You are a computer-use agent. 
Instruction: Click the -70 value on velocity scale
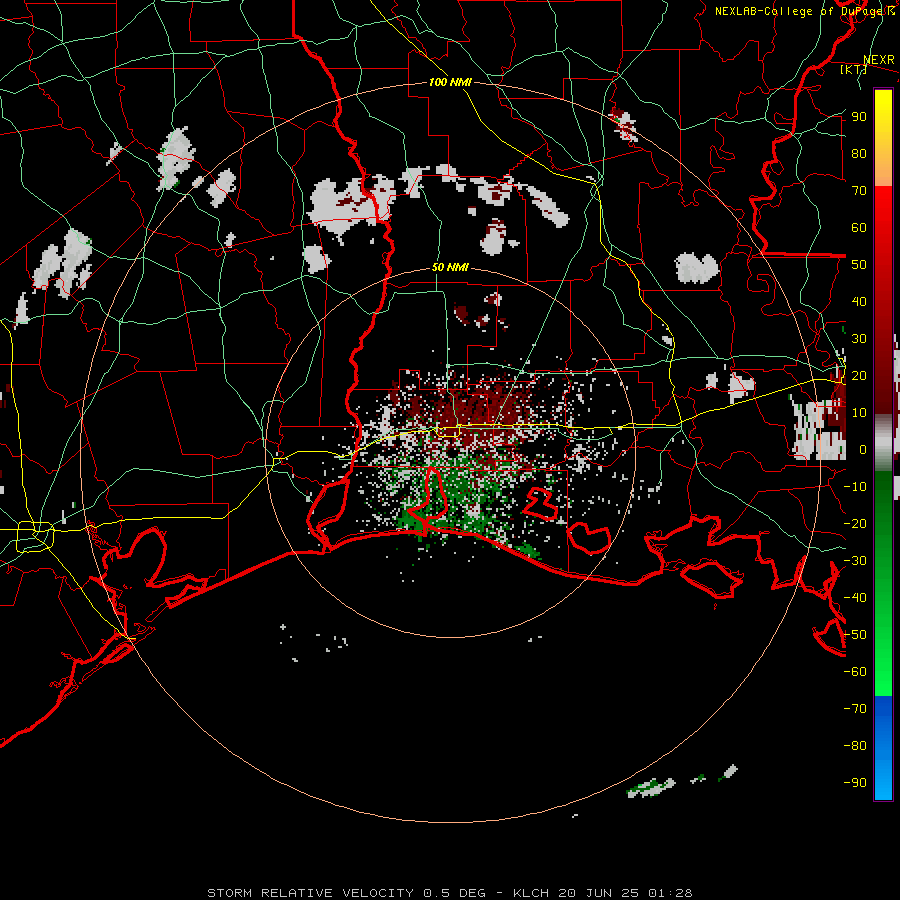point(855,709)
